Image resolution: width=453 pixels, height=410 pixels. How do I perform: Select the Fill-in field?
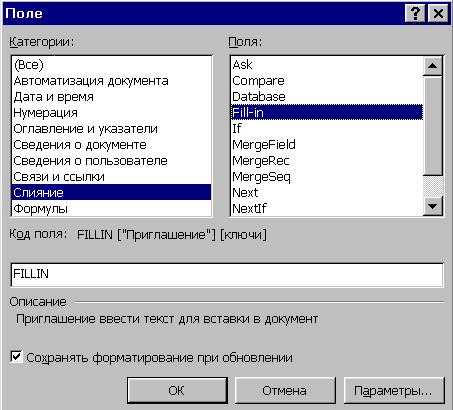[x=327, y=112]
